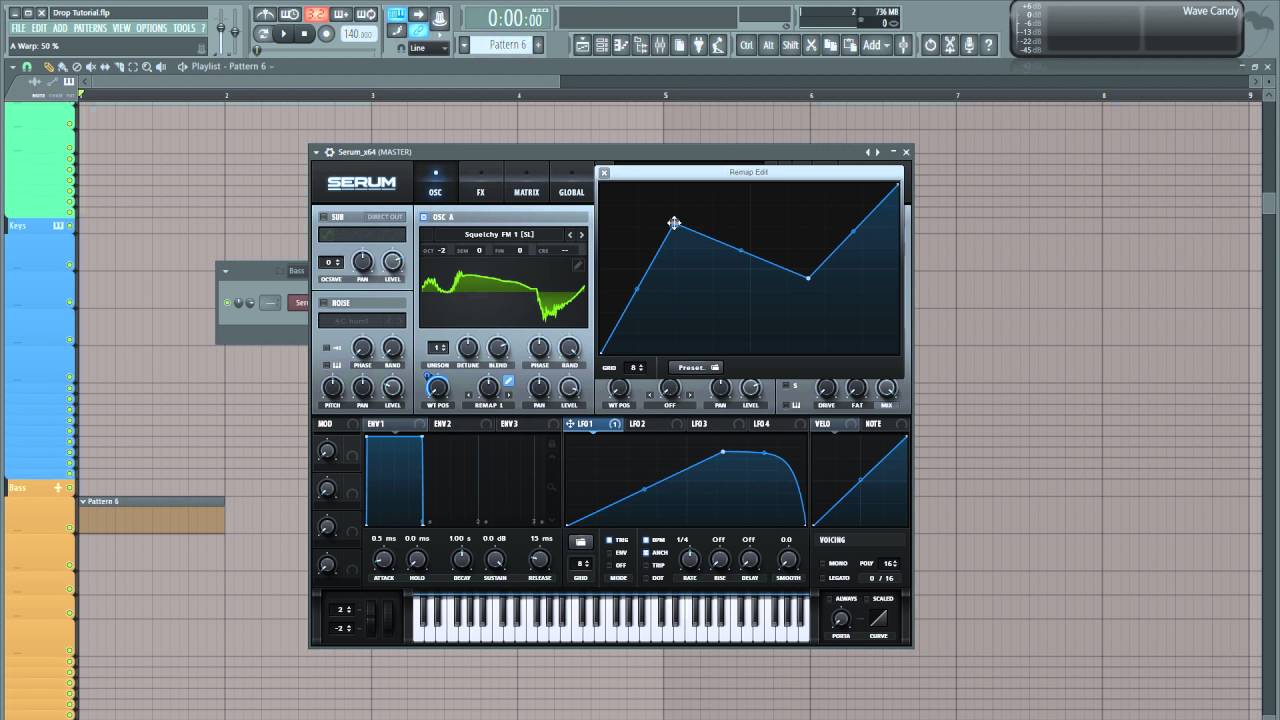The width and height of the screenshot is (1280, 720).
Task: Click the Serum logo
Action: tap(362, 183)
